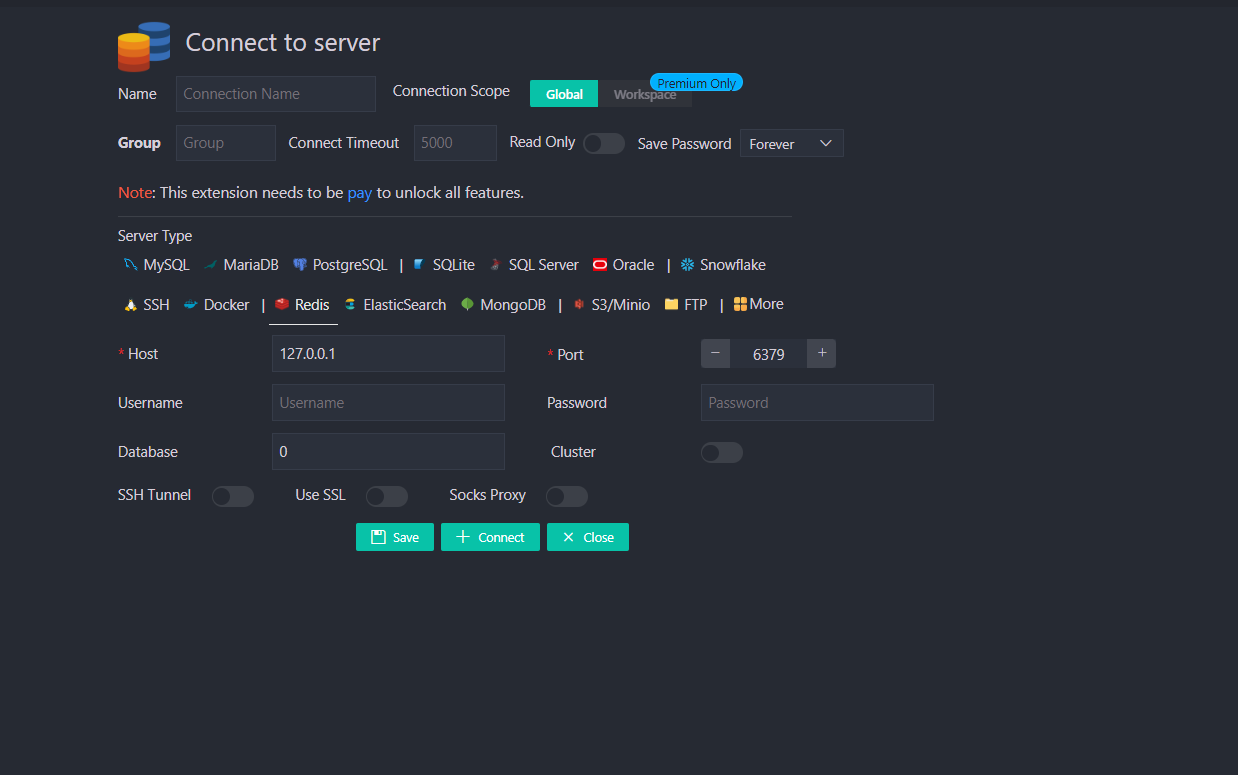Toggle the Socks Proxy switch
Viewport: 1238px width, 775px height.
point(567,496)
